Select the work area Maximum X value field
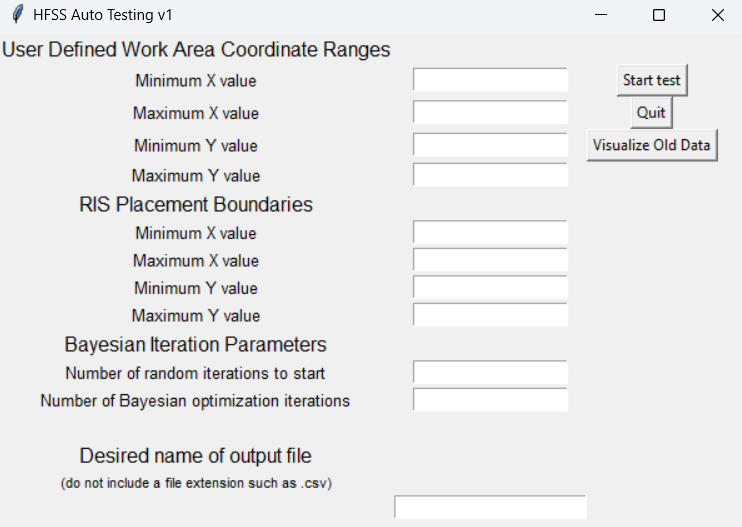Viewport: 742px width, 527px height. tap(490, 112)
